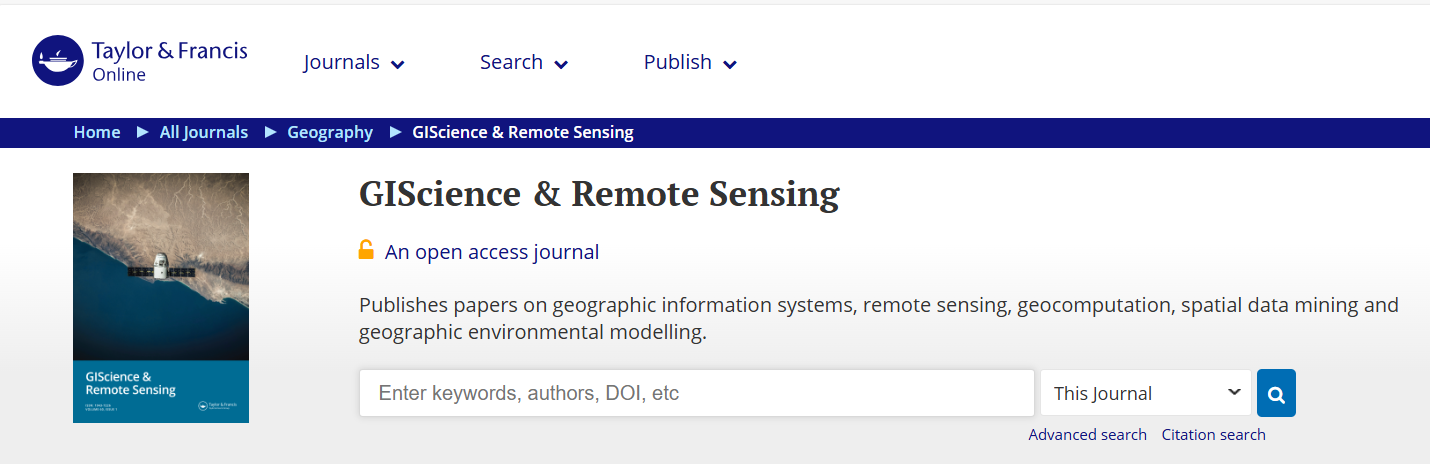Viewport: 1430px width, 464px height.
Task: Click the orange open-access padlock icon
Action: pos(367,250)
